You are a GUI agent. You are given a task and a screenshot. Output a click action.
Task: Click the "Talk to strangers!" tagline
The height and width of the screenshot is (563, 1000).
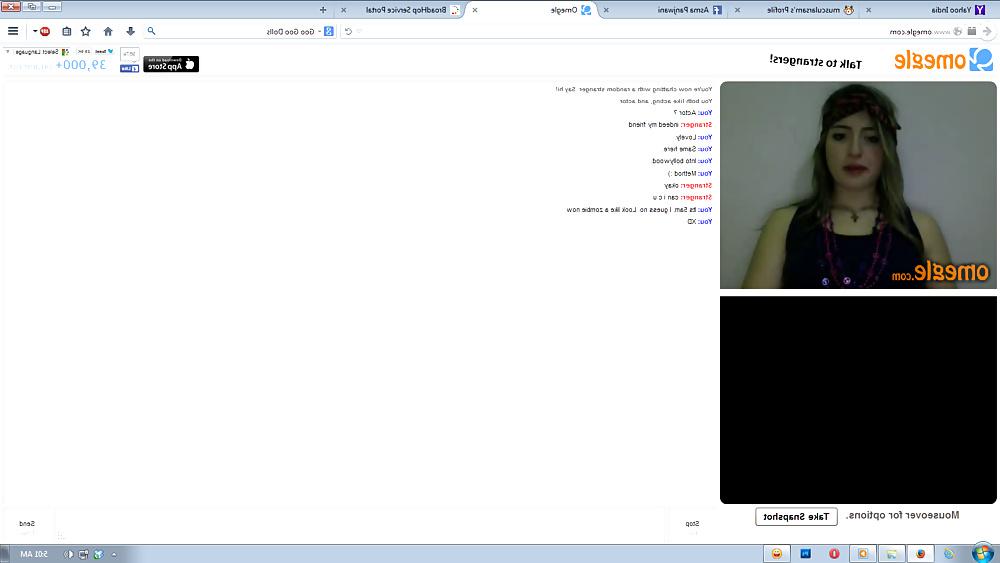tap(815, 62)
